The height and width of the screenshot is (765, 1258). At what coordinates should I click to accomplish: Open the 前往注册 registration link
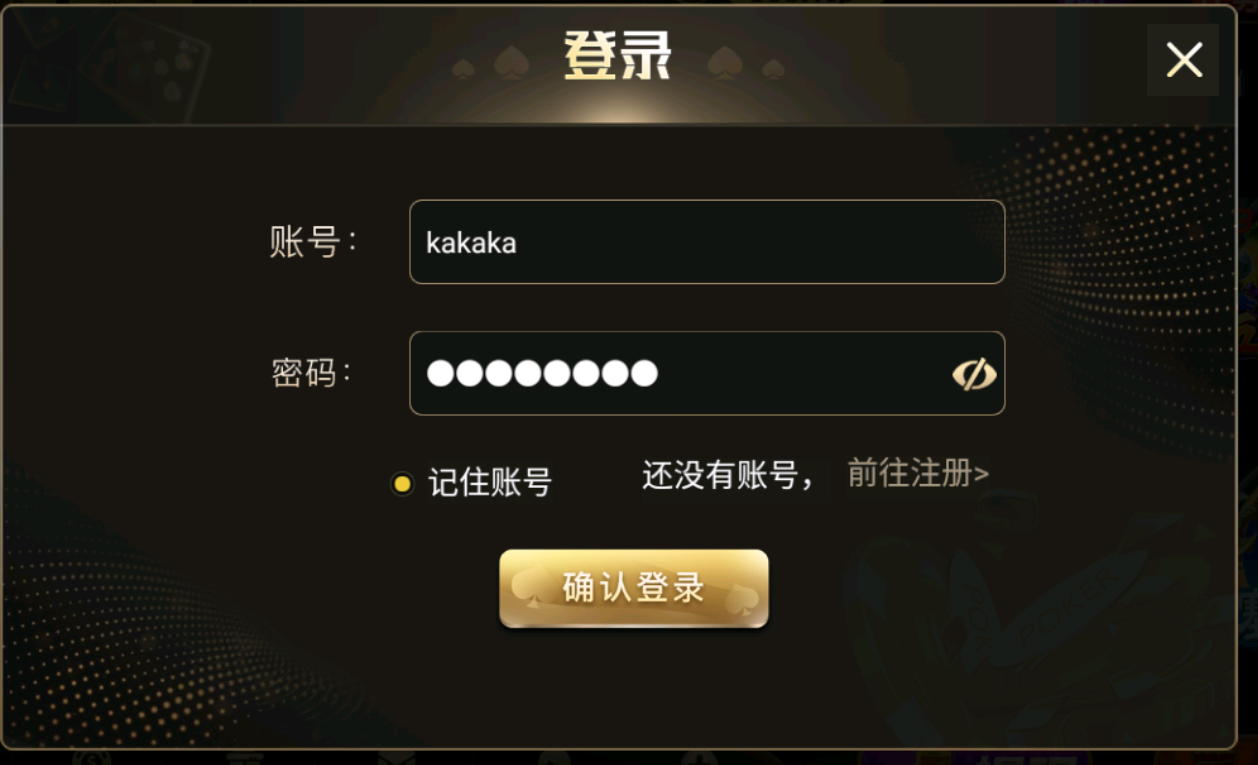point(918,473)
